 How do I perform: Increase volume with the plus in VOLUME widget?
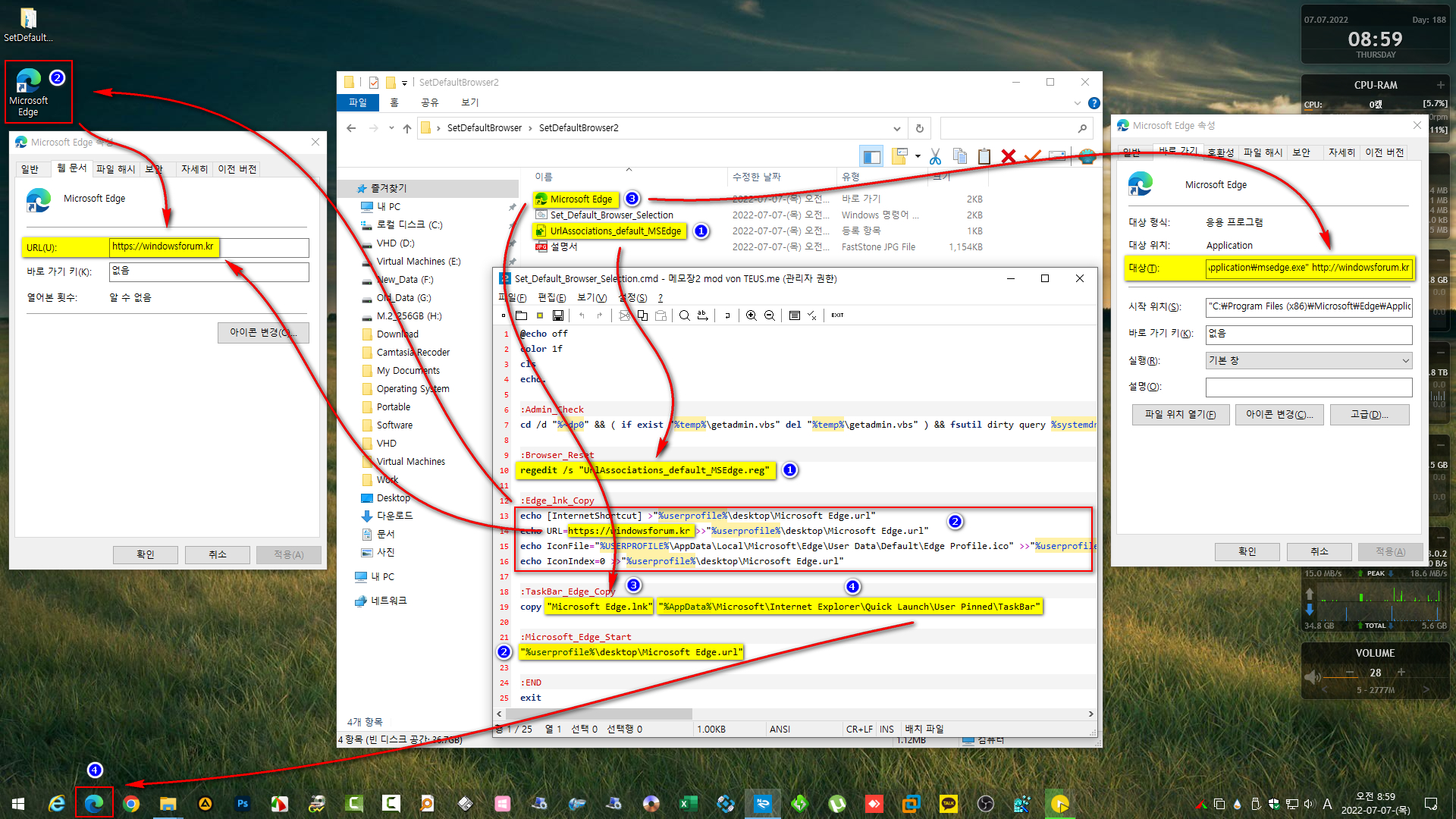click(x=1401, y=673)
